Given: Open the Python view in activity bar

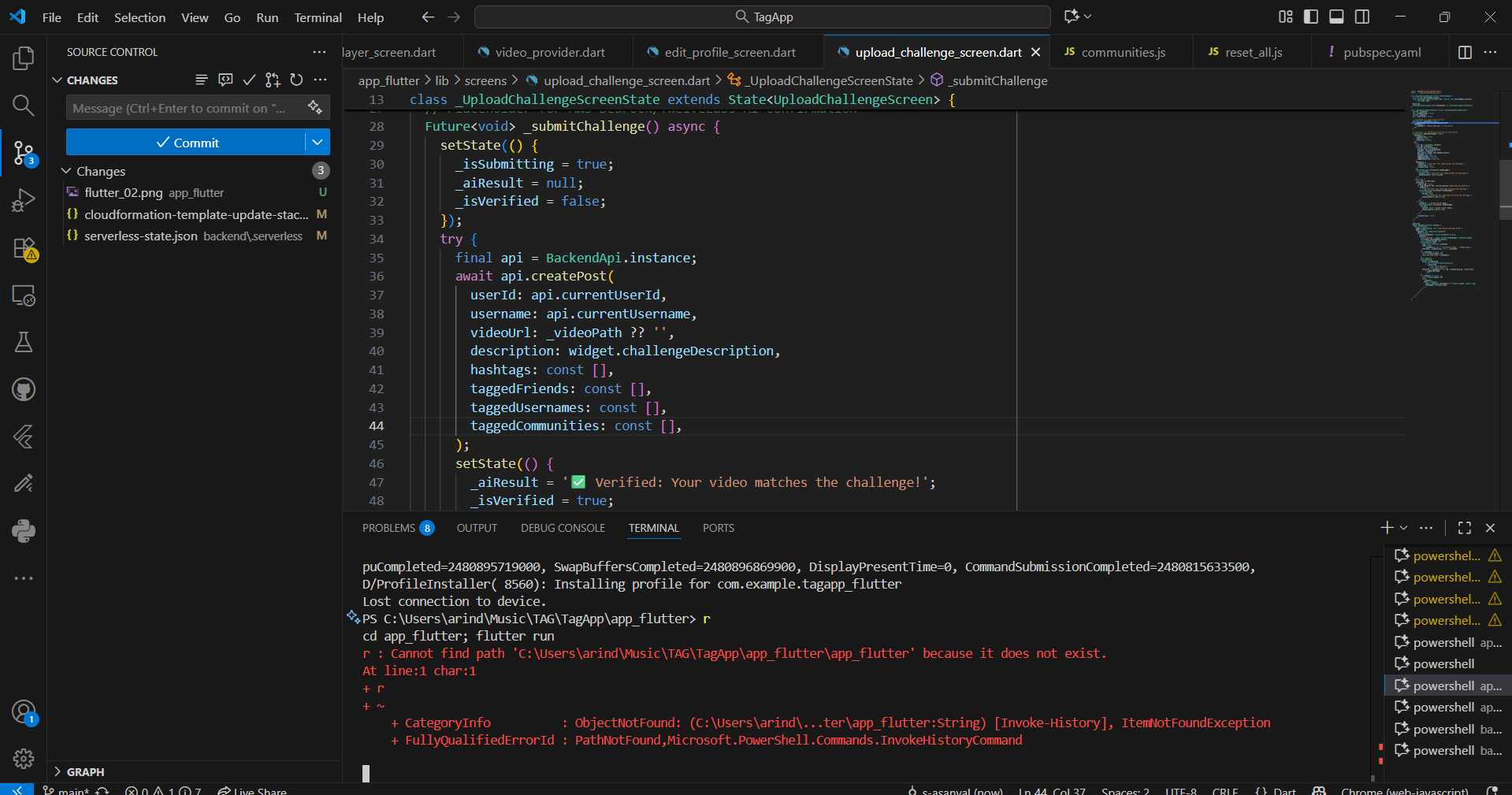Looking at the screenshot, I should pos(24,530).
